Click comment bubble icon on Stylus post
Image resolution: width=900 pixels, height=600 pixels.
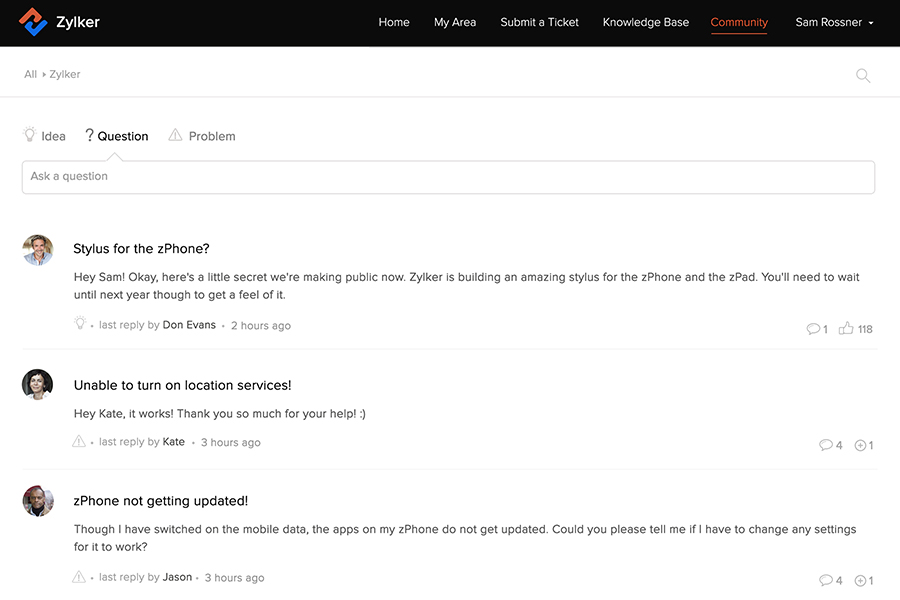812,328
